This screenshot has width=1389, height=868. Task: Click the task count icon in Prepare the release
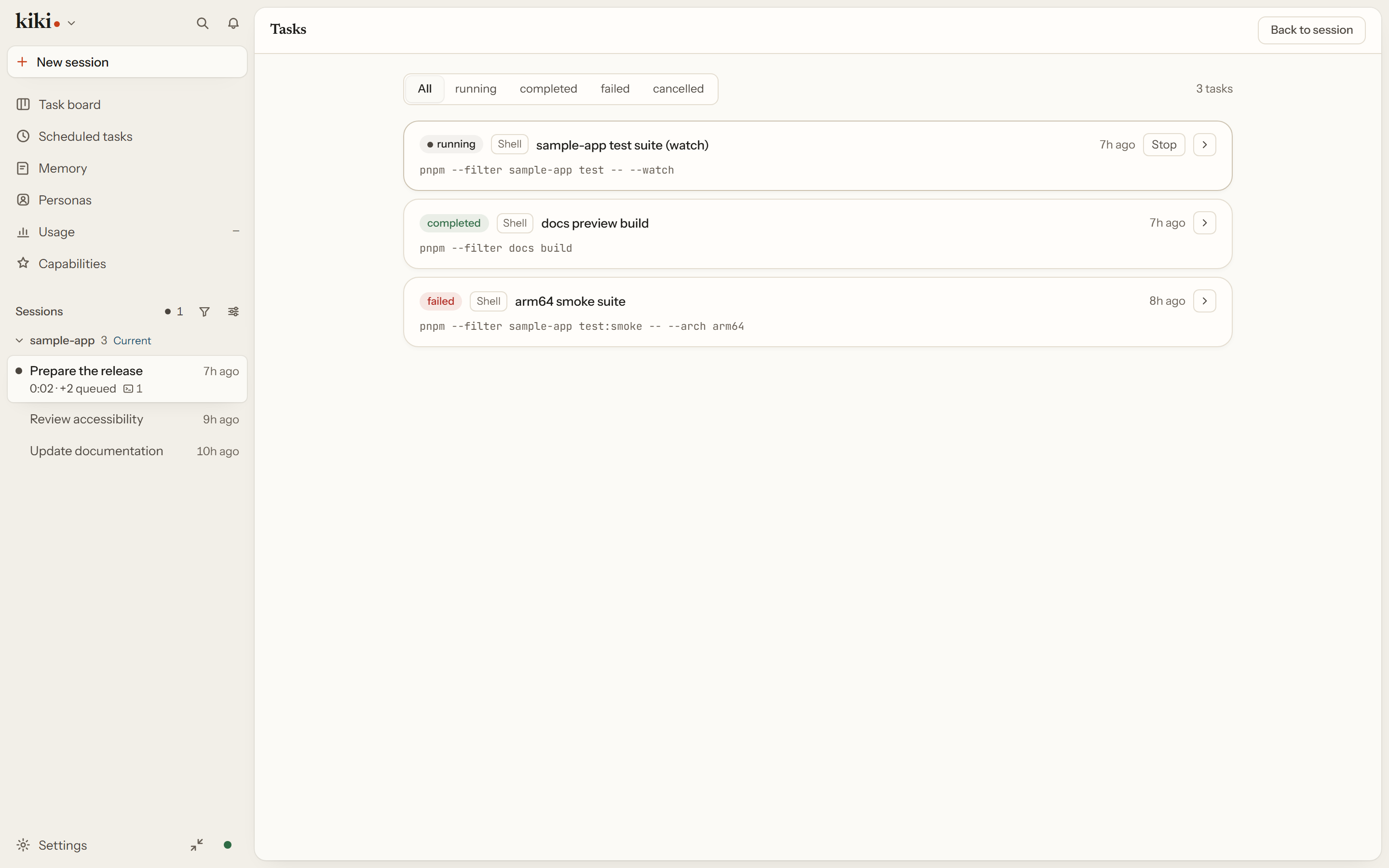click(133, 389)
